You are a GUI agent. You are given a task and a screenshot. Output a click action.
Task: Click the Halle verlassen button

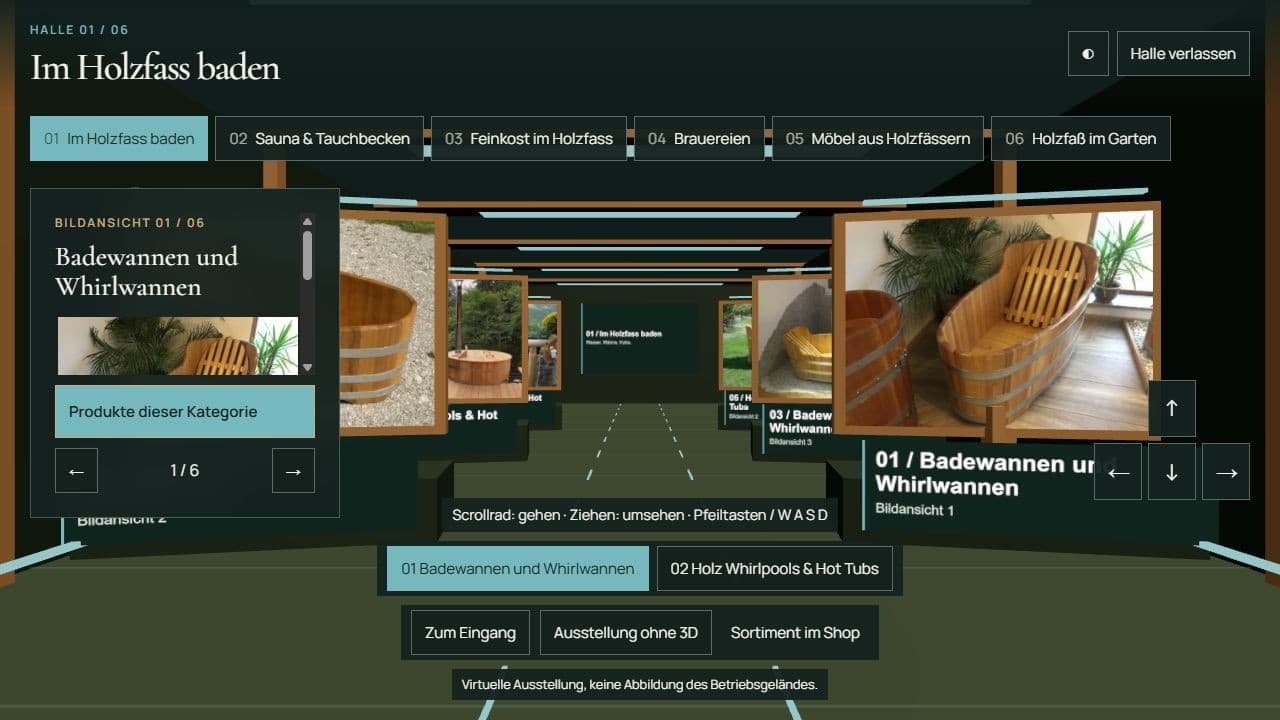(1183, 54)
